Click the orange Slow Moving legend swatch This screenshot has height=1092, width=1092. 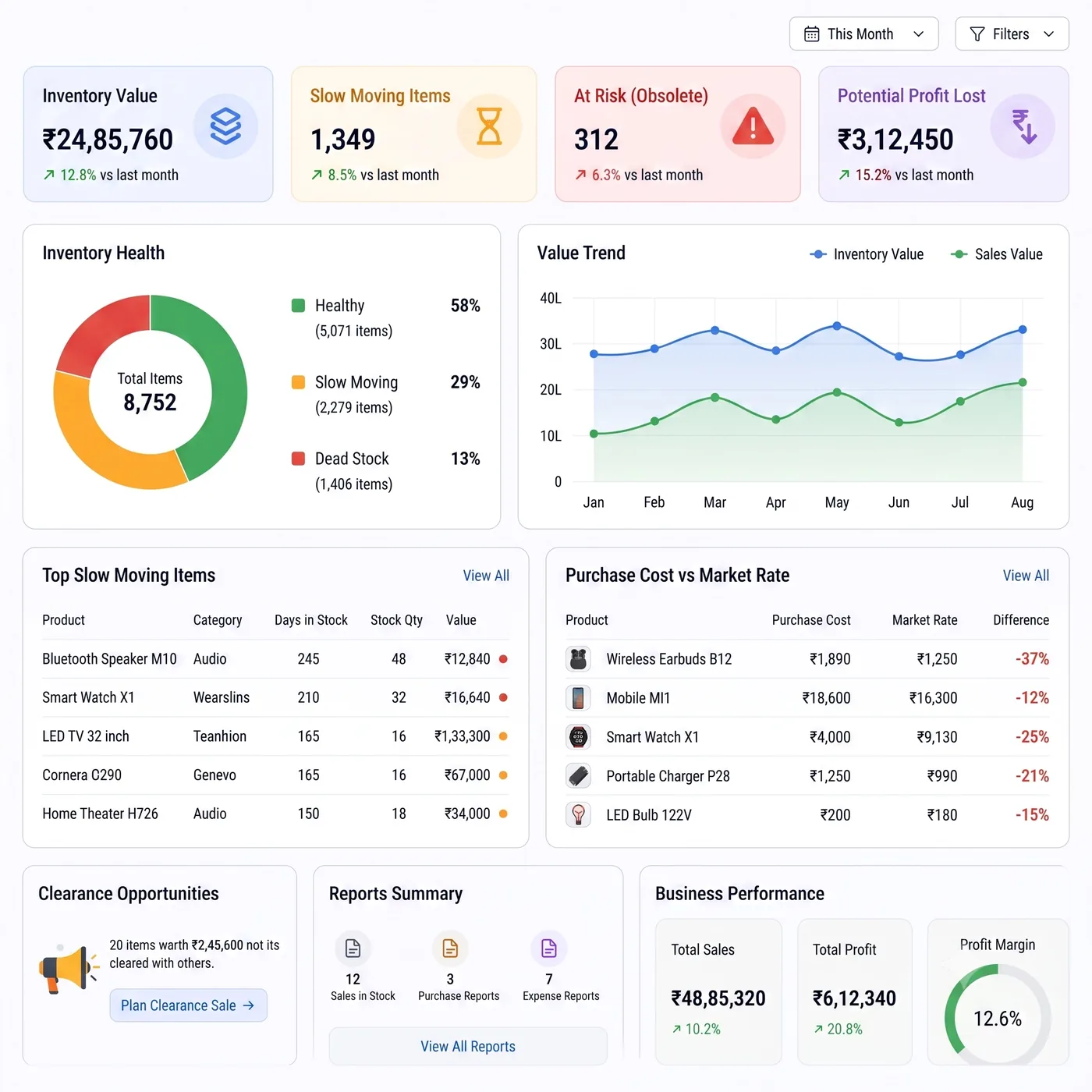click(x=298, y=381)
